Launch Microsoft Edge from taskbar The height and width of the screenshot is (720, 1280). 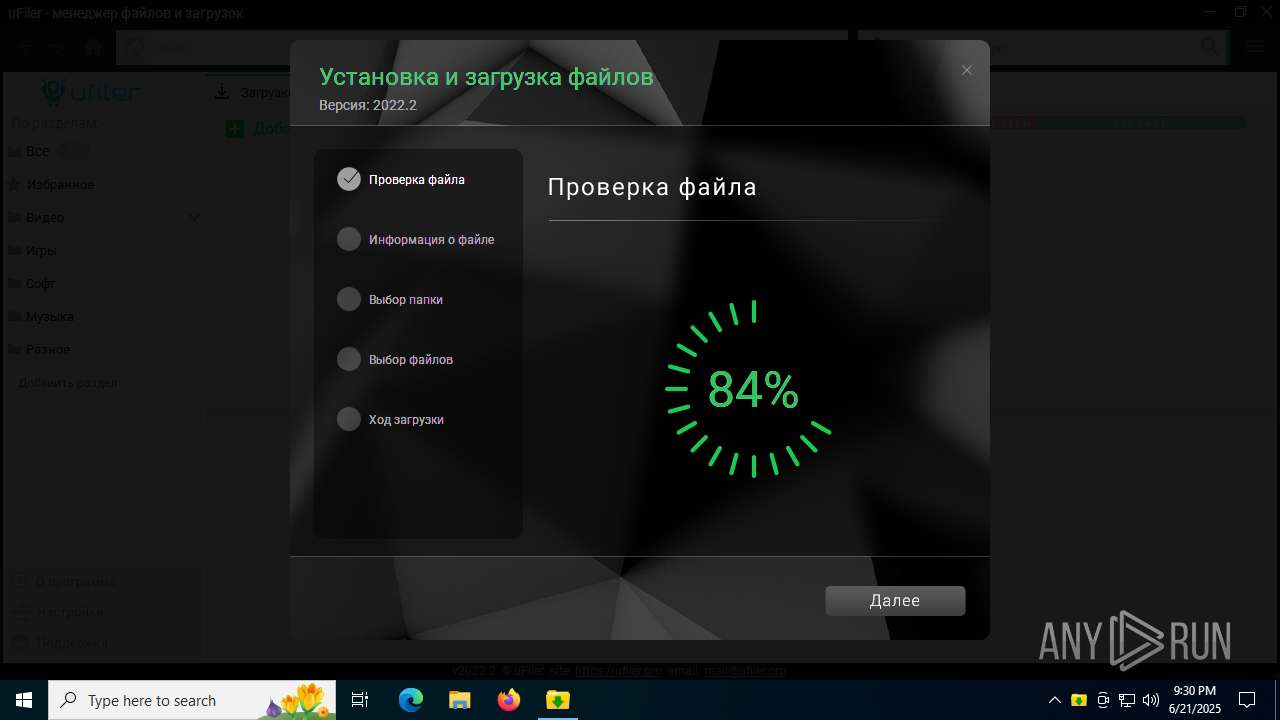point(411,700)
